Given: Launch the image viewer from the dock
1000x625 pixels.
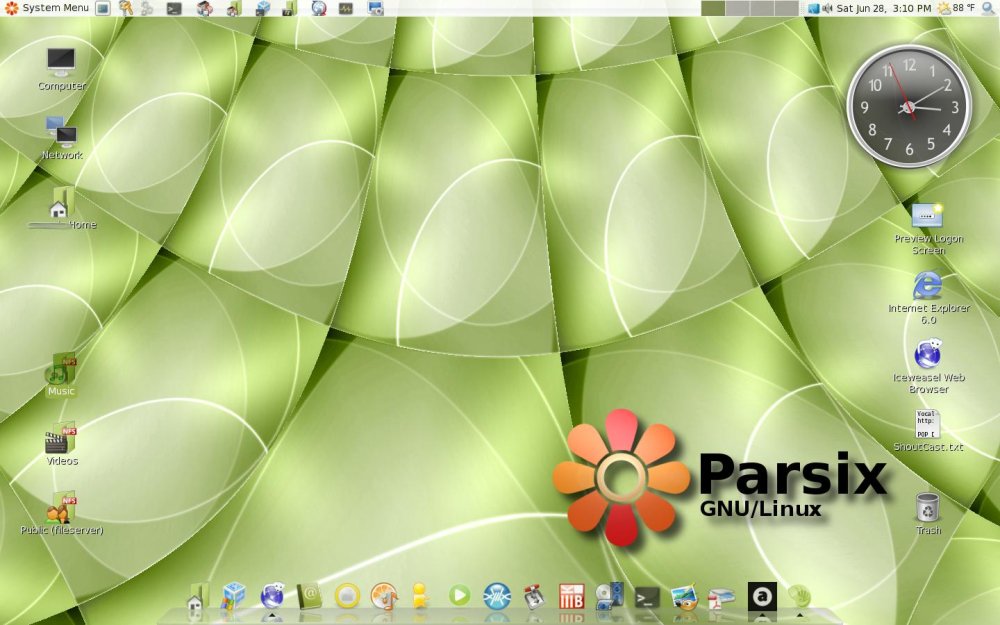Looking at the screenshot, I should [684, 598].
